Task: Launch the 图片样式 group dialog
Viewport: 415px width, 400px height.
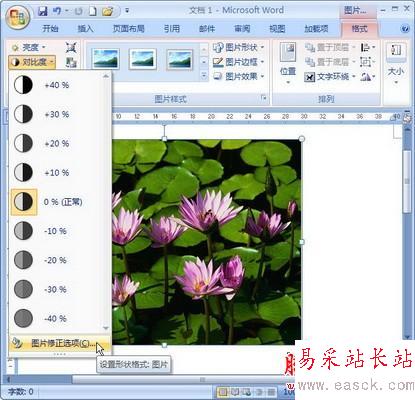Action: click(x=264, y=98)
